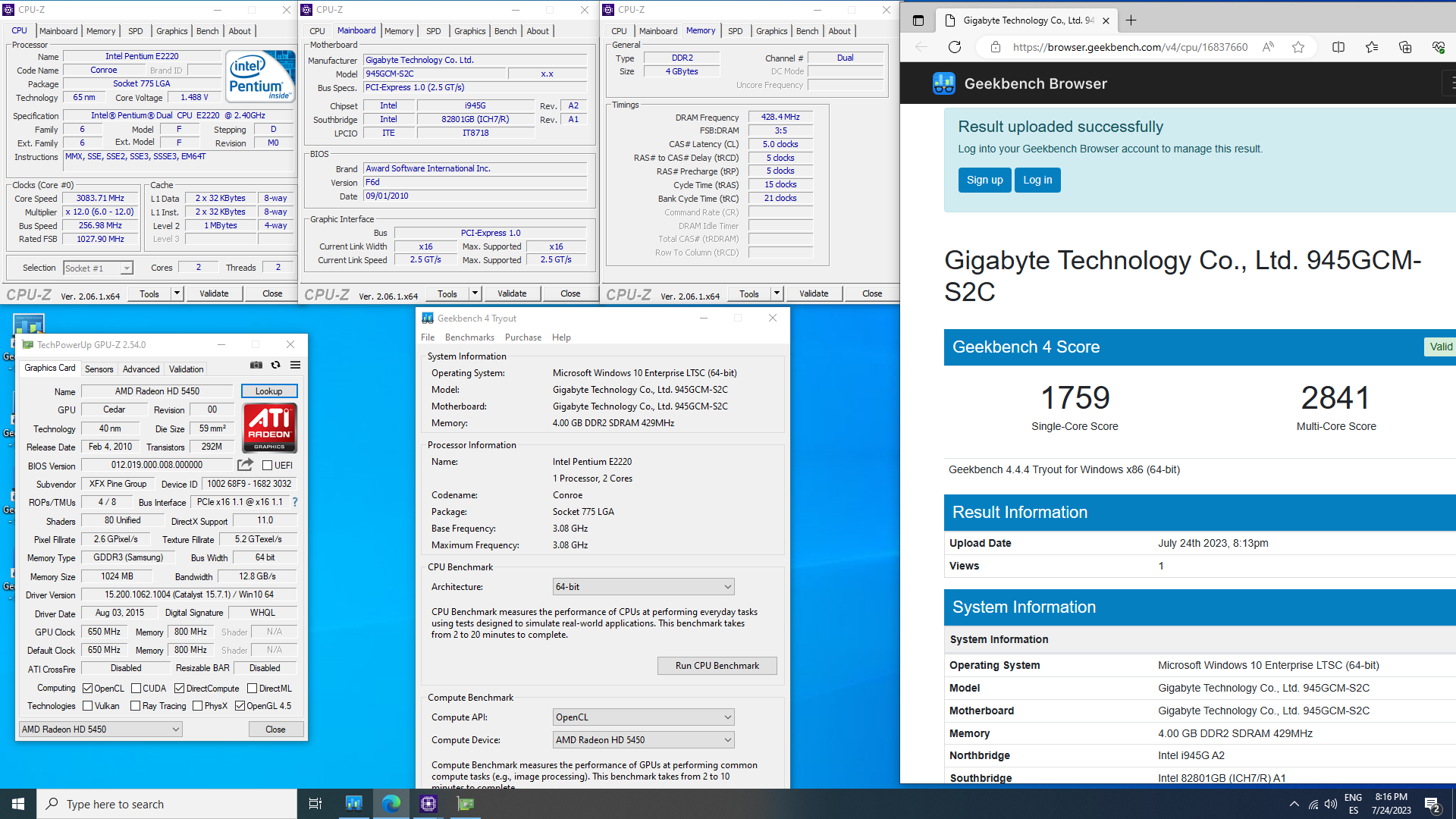Toggle the Vulkan checkbox in GPU-Z
Screen dimensions: 1456x819
88,706
